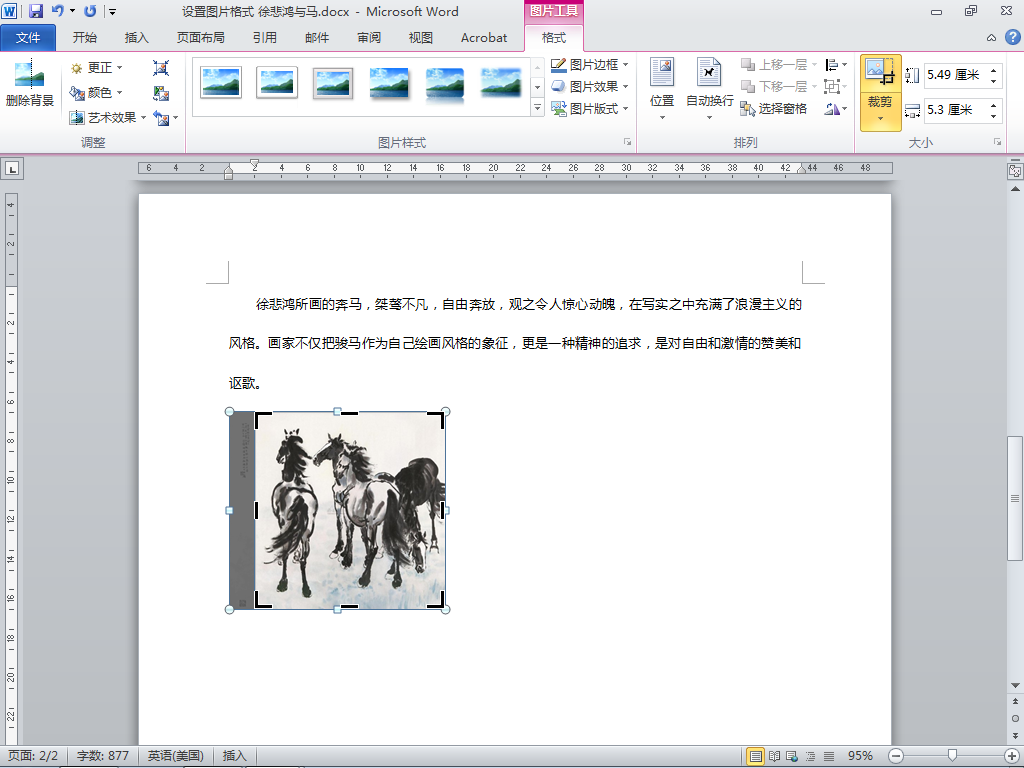Click the Reset Picture icon
The image size is (1024, 768).
click(161, 118)
